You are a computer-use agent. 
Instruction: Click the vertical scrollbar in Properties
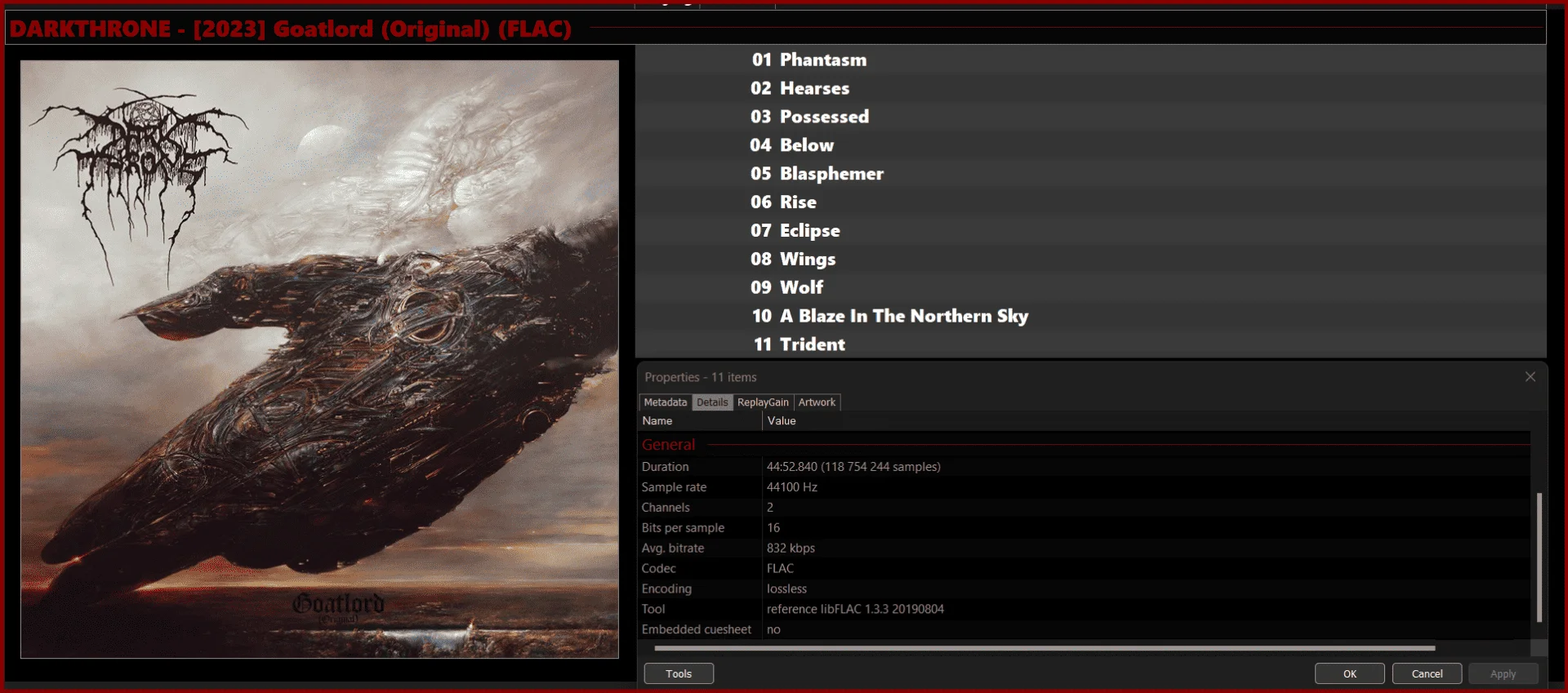pyautogui.click(x=1539, y=557)
